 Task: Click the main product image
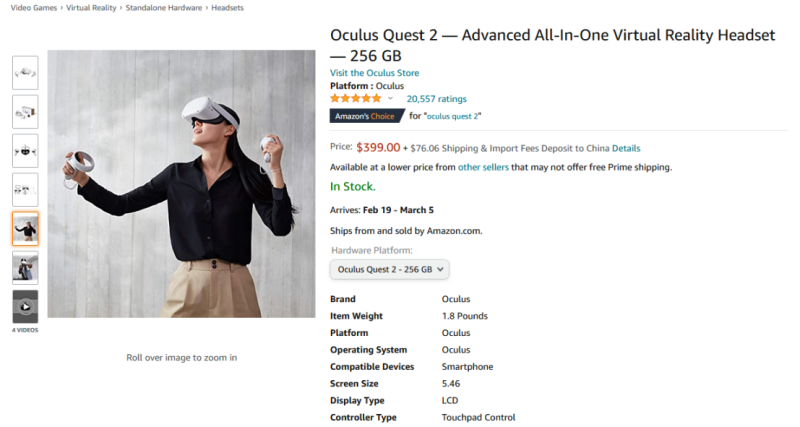click(x=181, y=184)
